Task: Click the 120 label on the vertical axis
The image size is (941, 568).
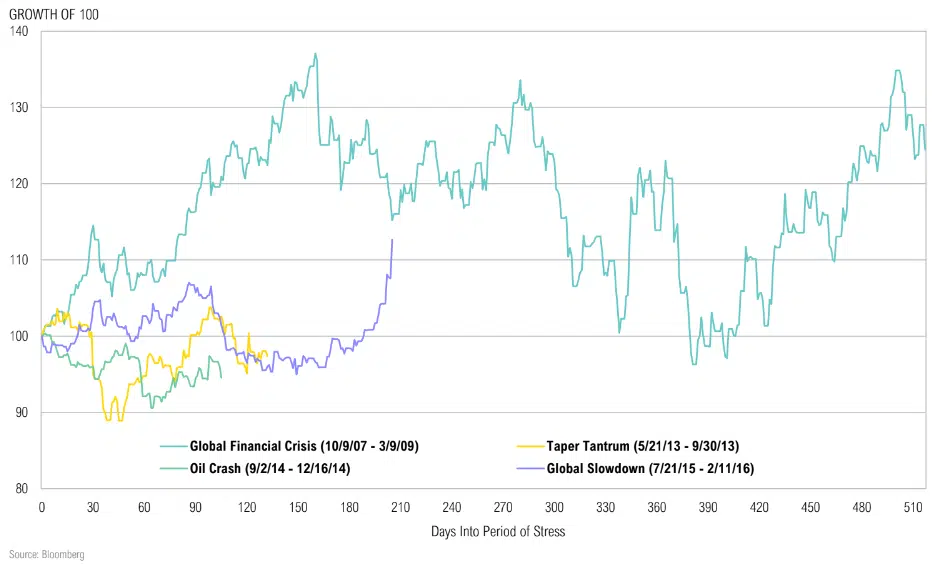Action: tap(19, 184)
